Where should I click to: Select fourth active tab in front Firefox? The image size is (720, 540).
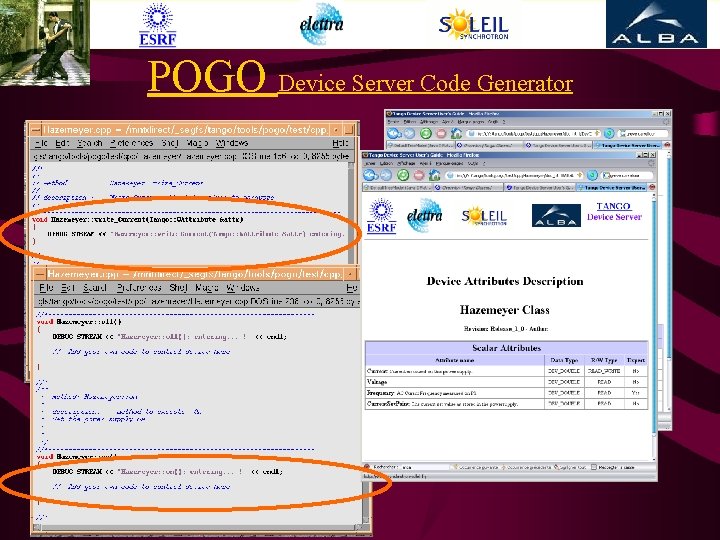[611, 187]
